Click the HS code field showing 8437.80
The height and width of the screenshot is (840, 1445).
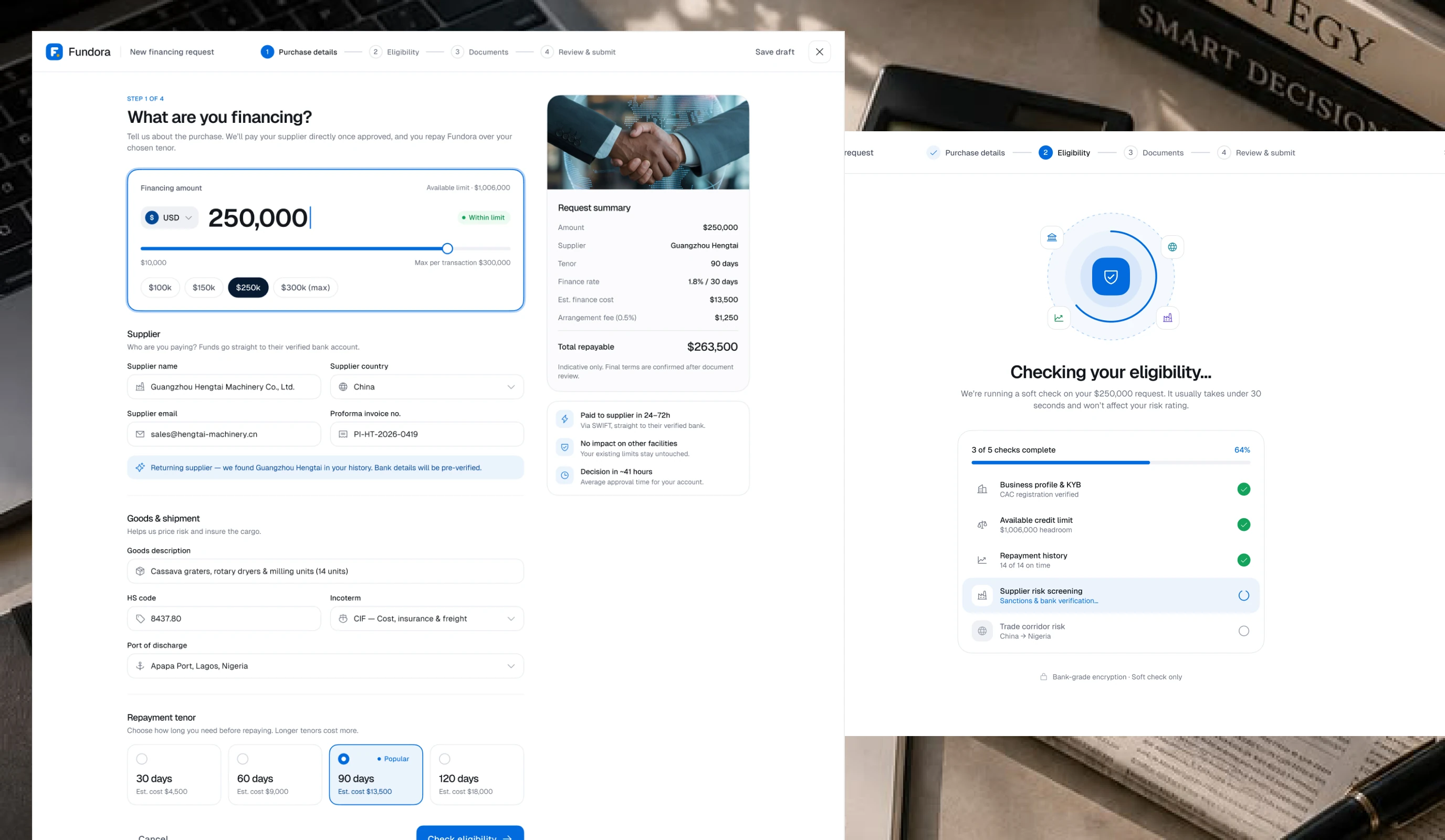(x=224, y=618)
